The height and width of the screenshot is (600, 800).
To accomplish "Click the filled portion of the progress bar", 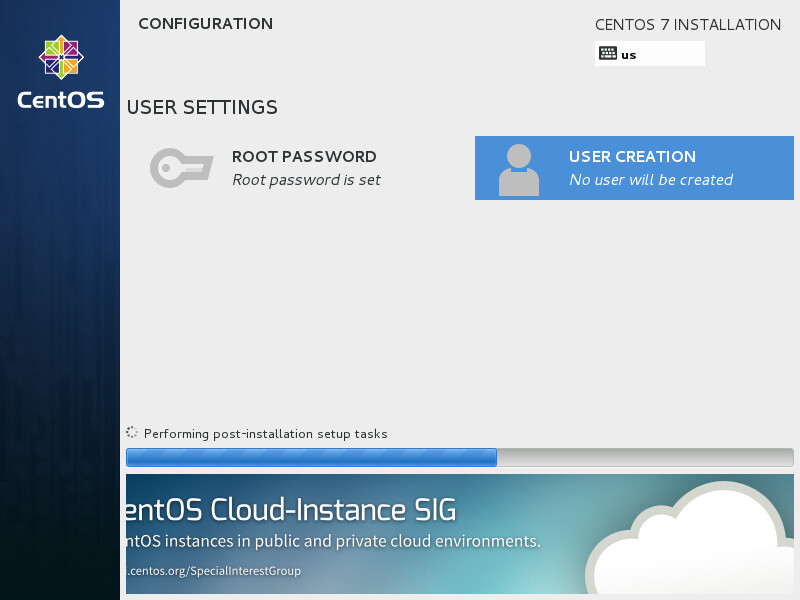I will [x=311, y=458].
